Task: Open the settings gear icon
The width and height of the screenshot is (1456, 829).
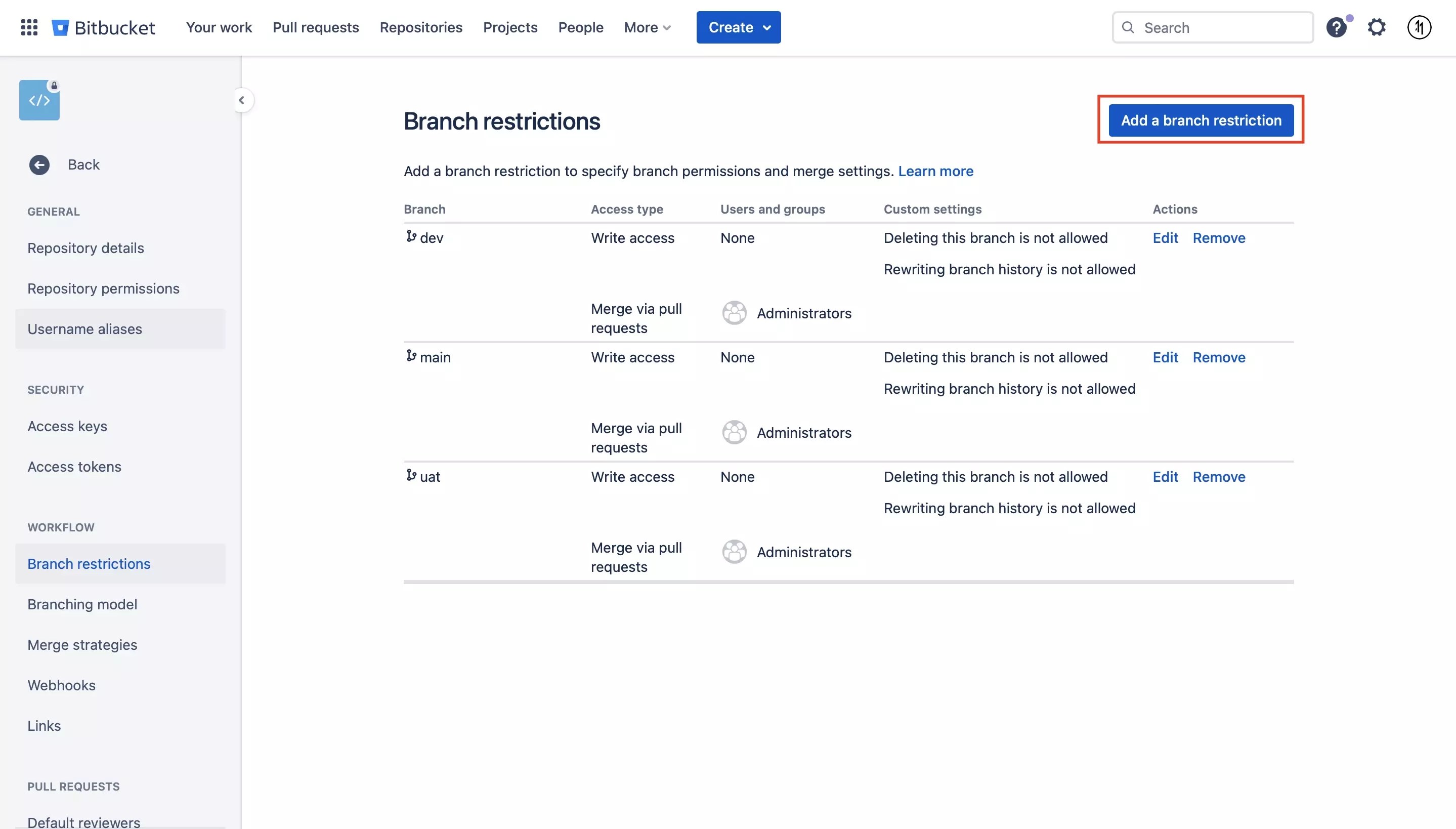Action: point(1377,27)
